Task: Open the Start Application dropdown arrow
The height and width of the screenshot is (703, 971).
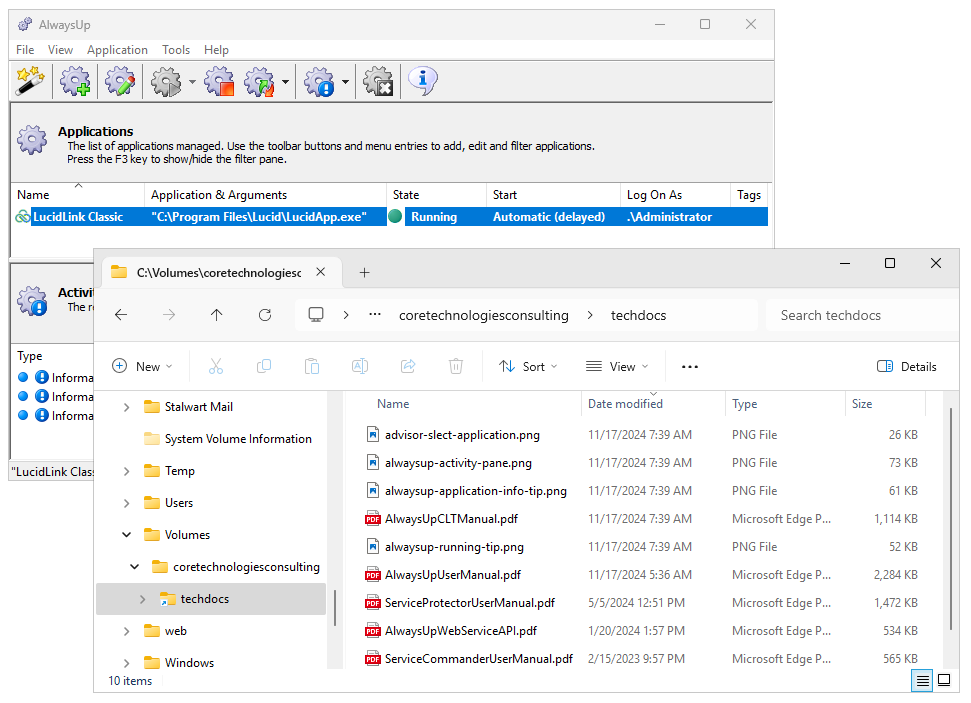Action: coord(192,82)
